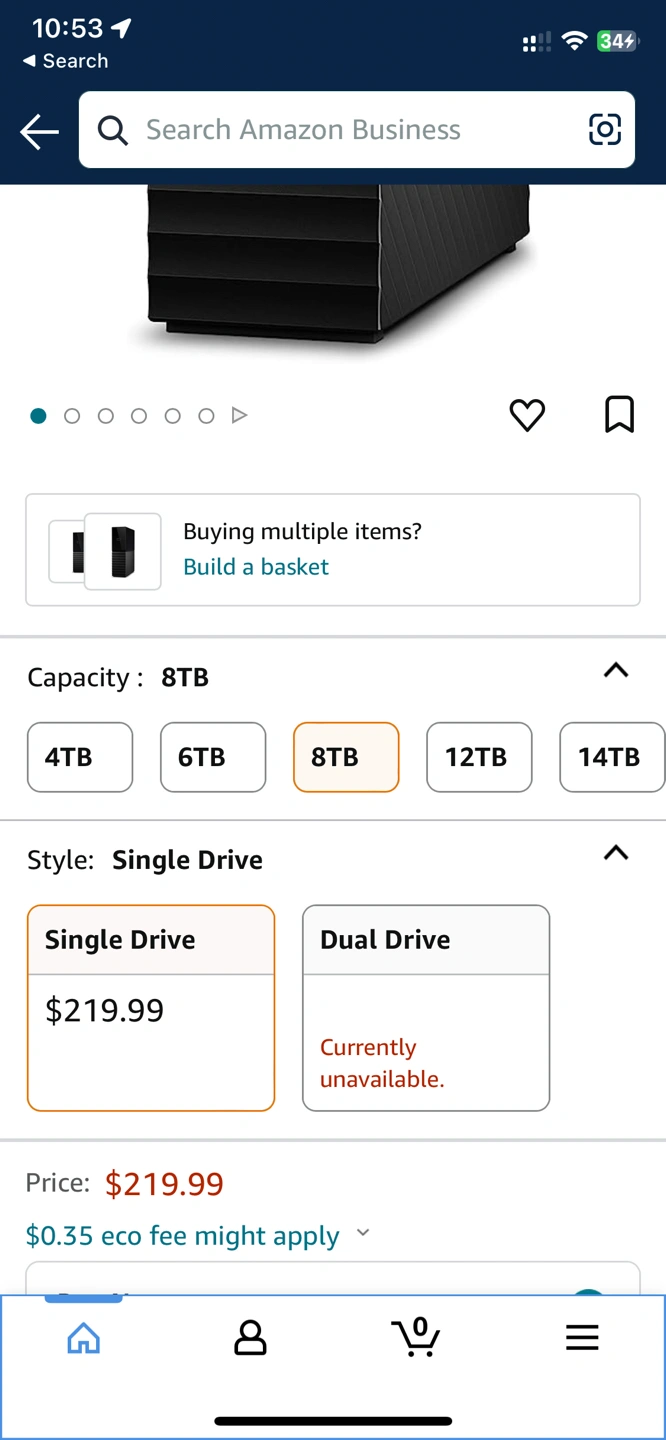Open the Home tab icon

click(x=84, y=1338)
